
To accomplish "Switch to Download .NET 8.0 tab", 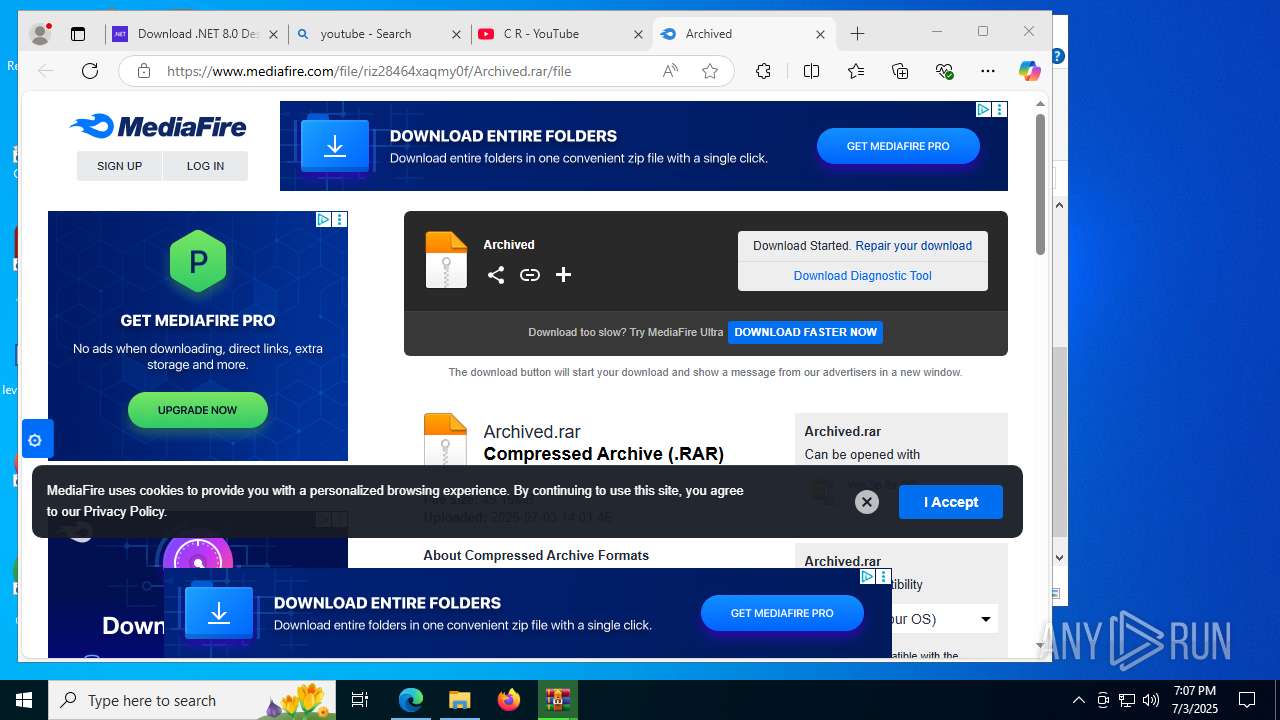I will [x=196, y=34].
